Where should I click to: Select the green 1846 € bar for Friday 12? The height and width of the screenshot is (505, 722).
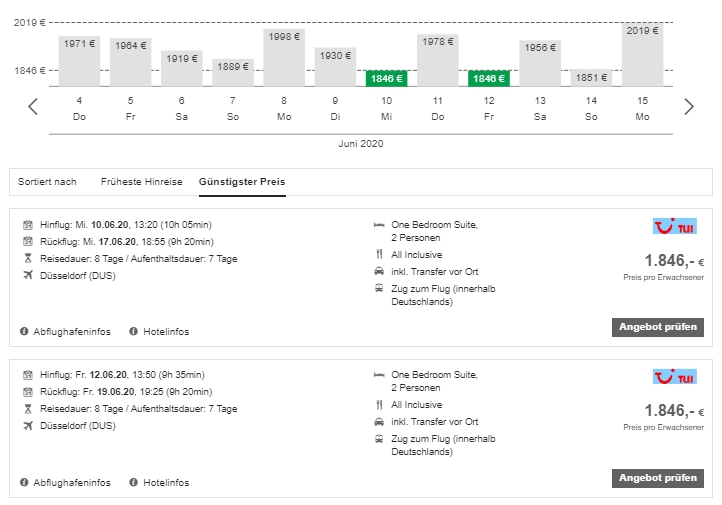pyautogui.click(x=488, y=78)
